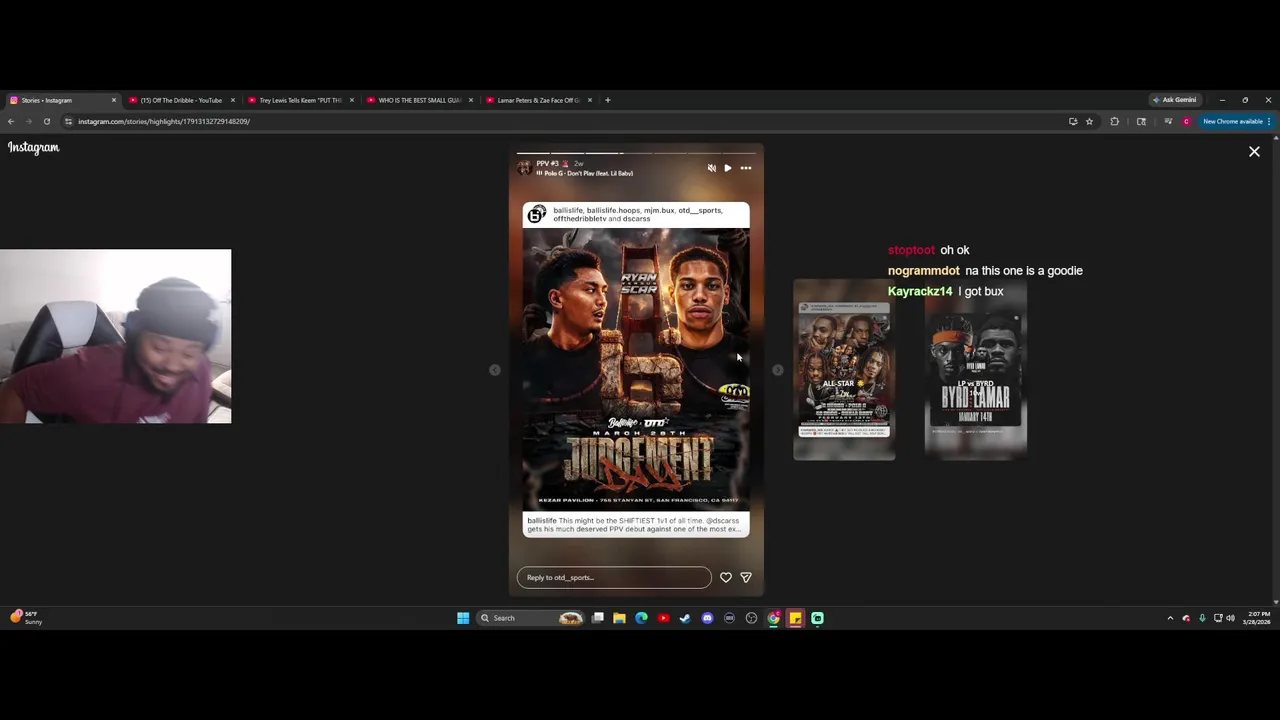Go to the previous story
Screen dimensions: 1280x720
tap(495, 370)
